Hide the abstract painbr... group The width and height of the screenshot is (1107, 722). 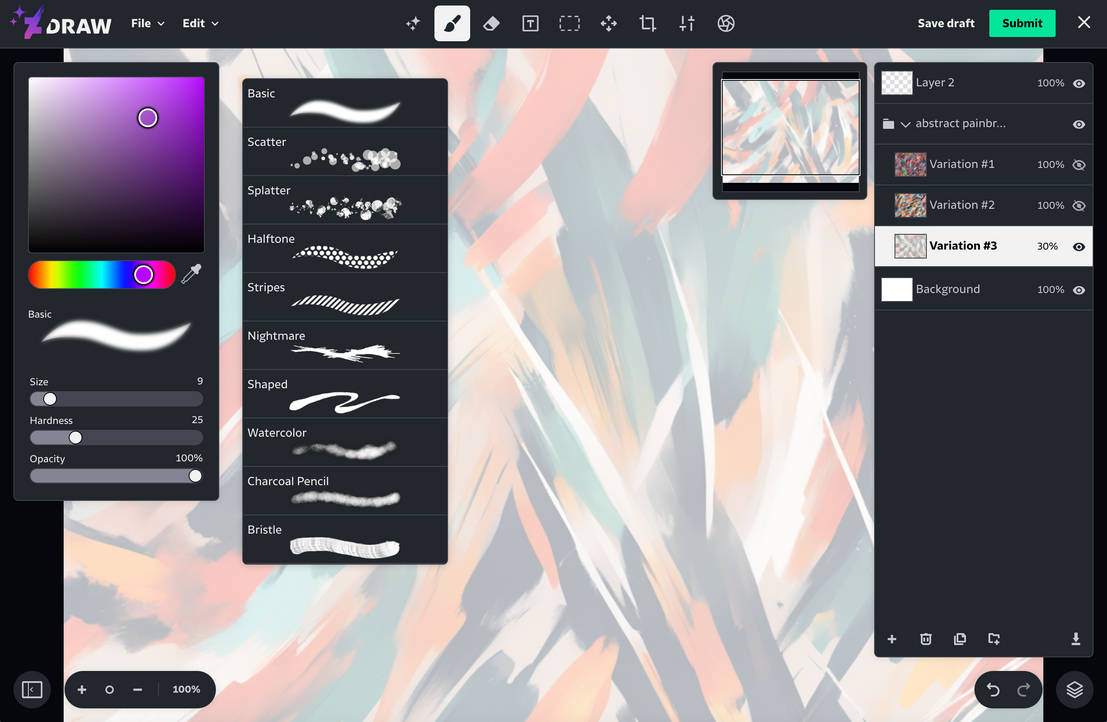[x=1079, y=124]
